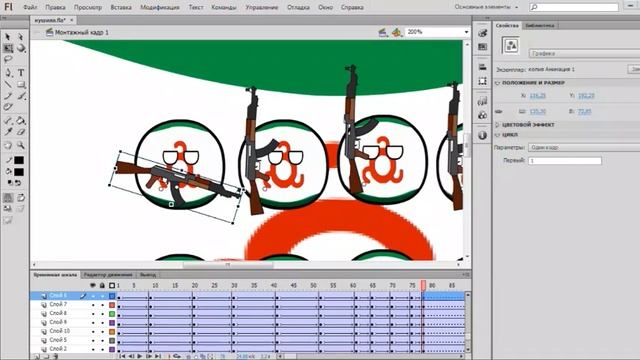Select the Text tool

point(21,73)
